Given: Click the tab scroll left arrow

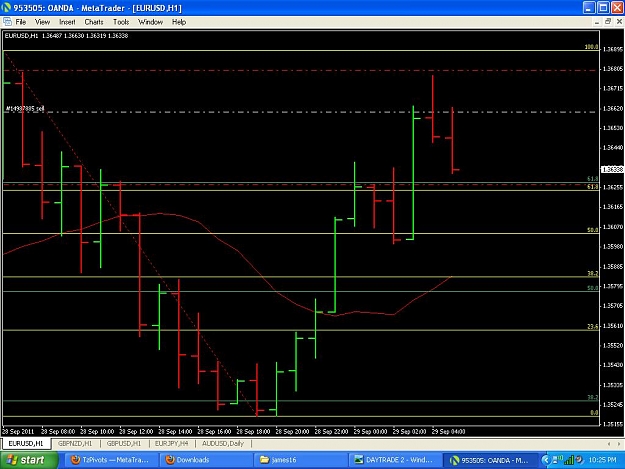Looking at the screenshot, I should [609, 443].
